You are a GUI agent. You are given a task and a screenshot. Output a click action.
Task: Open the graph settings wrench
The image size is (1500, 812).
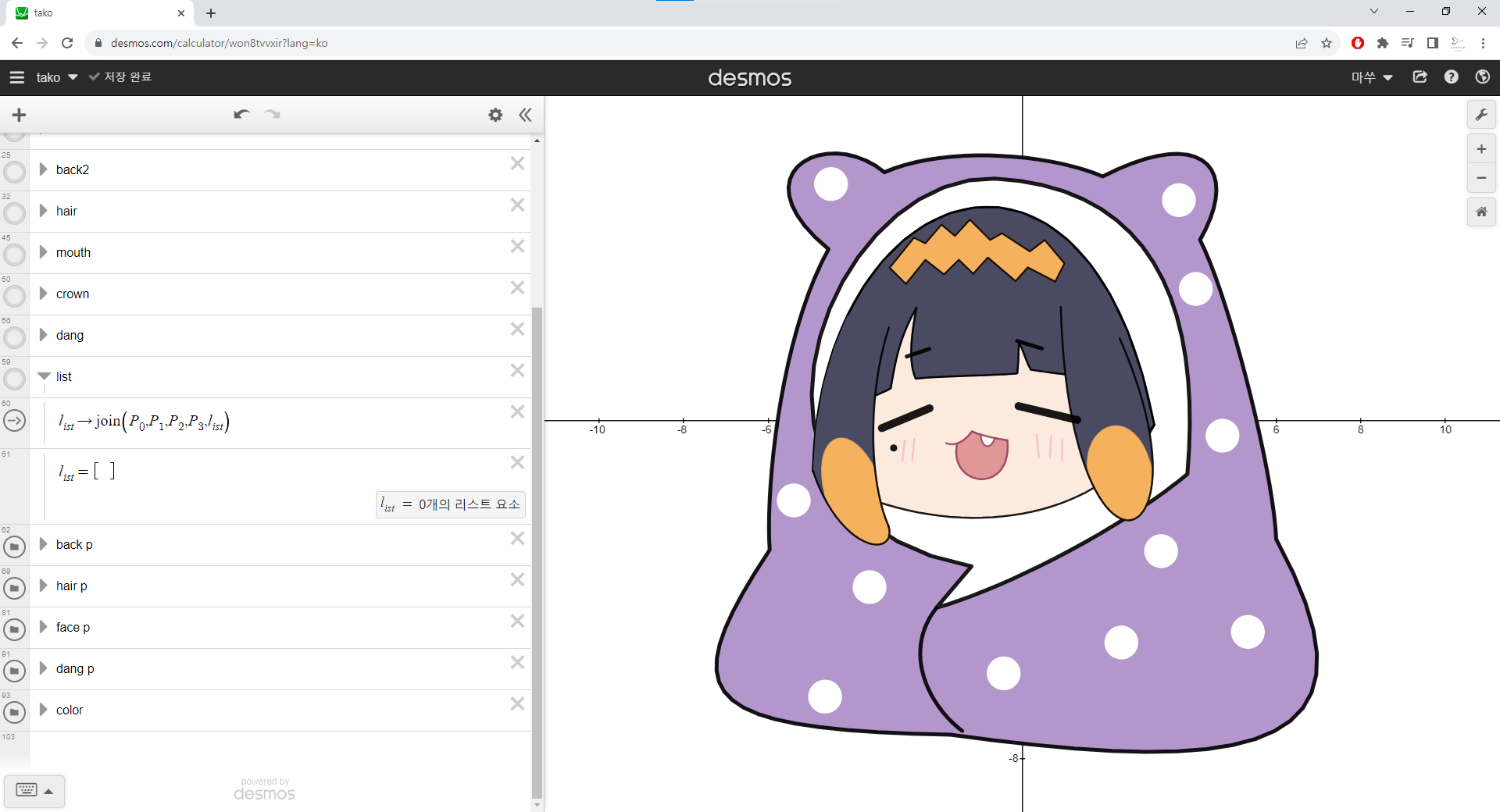(x=1481, y=115)
